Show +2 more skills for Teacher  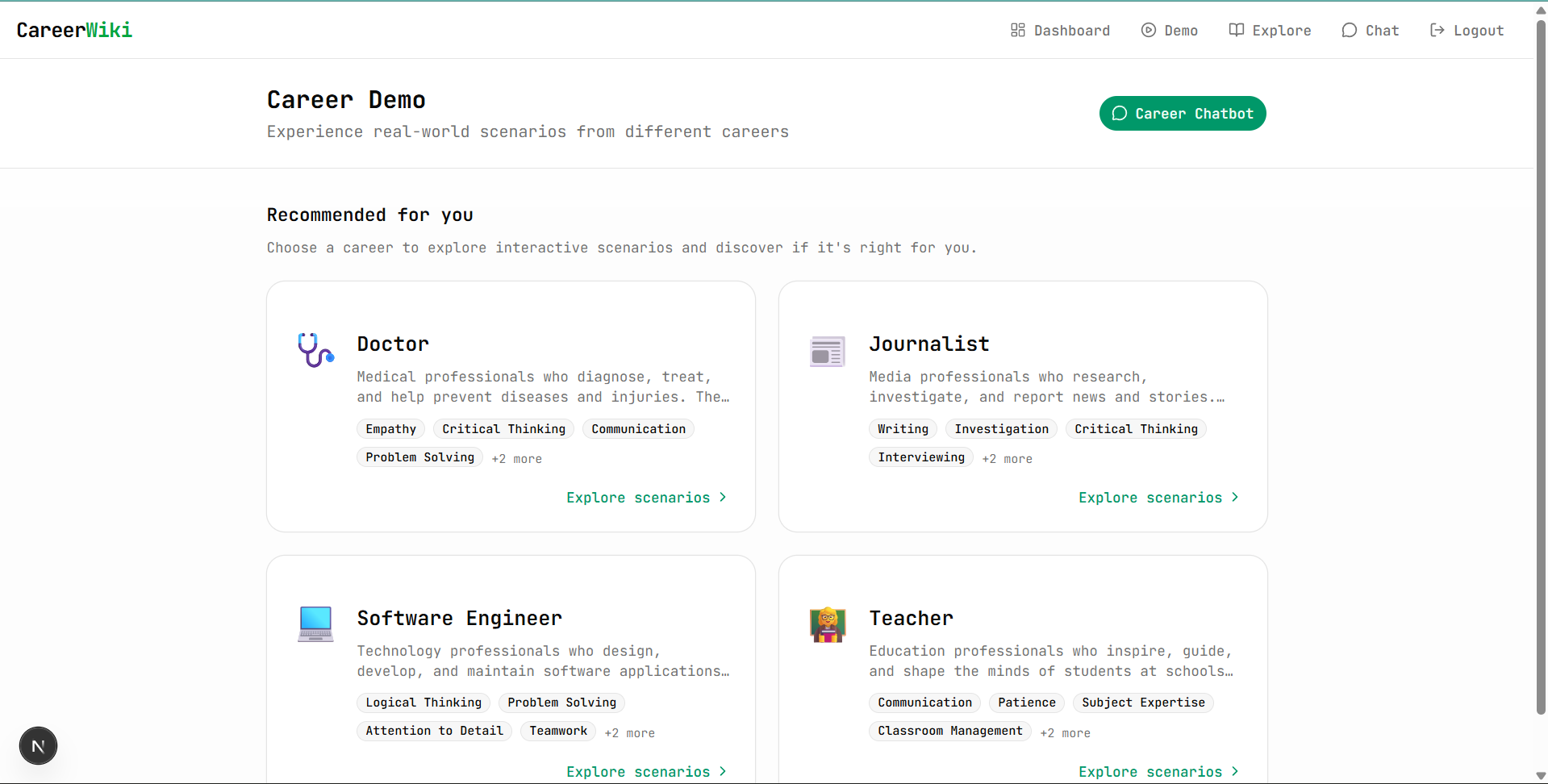point(1065,733)
